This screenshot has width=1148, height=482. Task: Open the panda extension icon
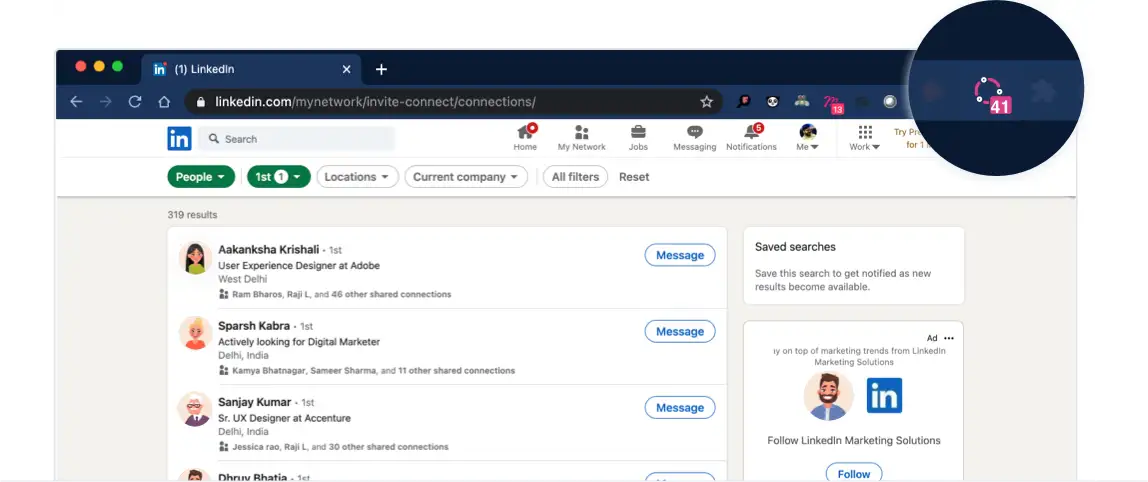pos(772,102)
